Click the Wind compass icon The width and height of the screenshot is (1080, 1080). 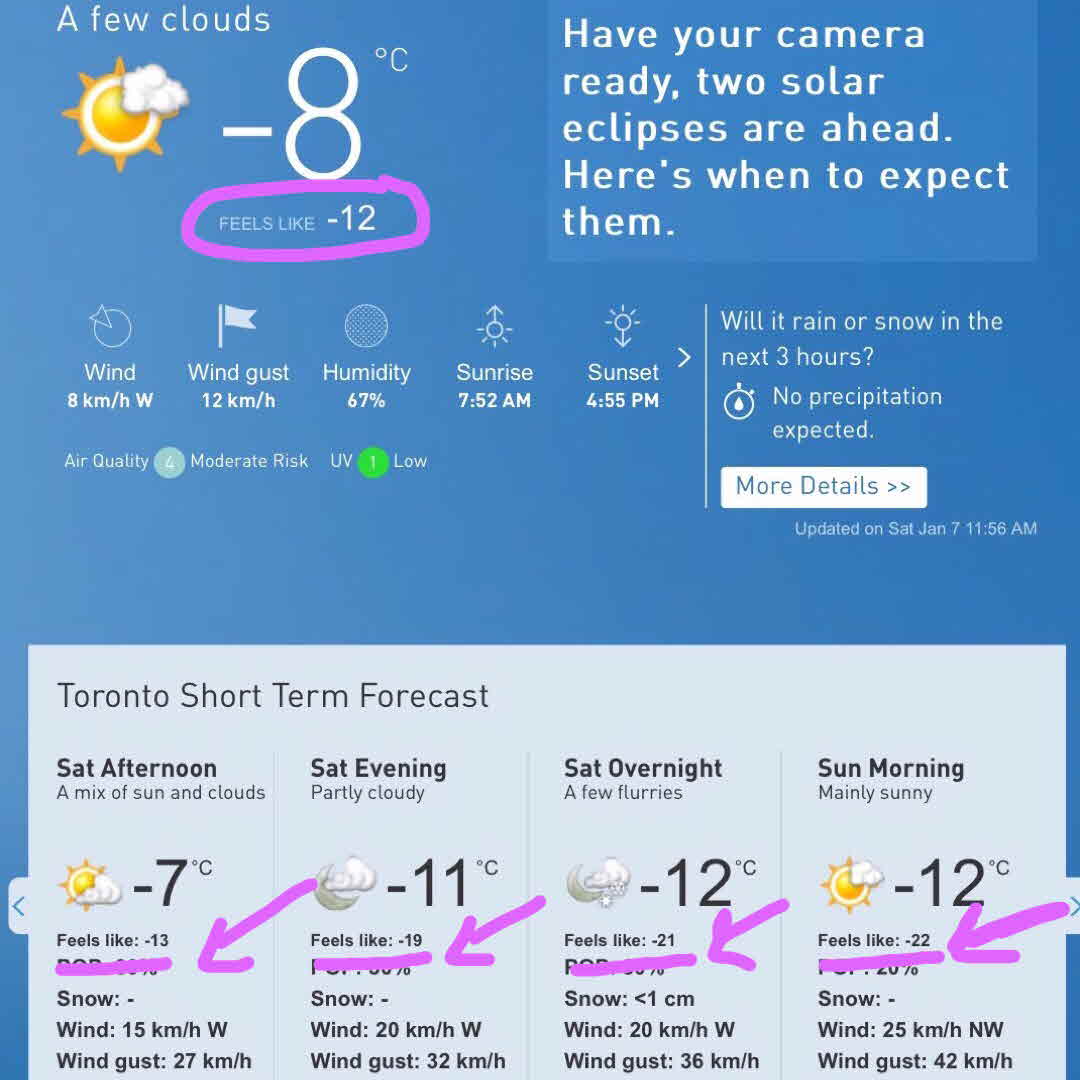110,326
